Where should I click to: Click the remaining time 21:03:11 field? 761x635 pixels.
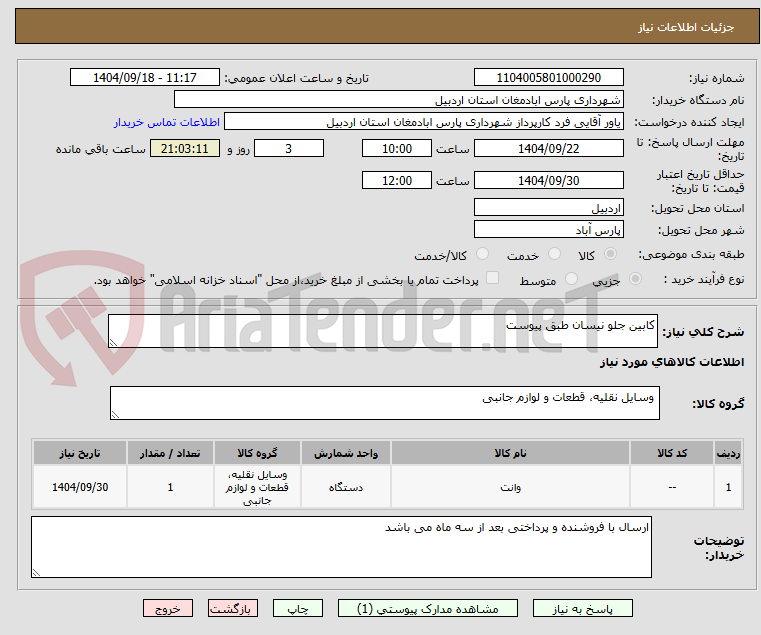[x=185, y=148]
